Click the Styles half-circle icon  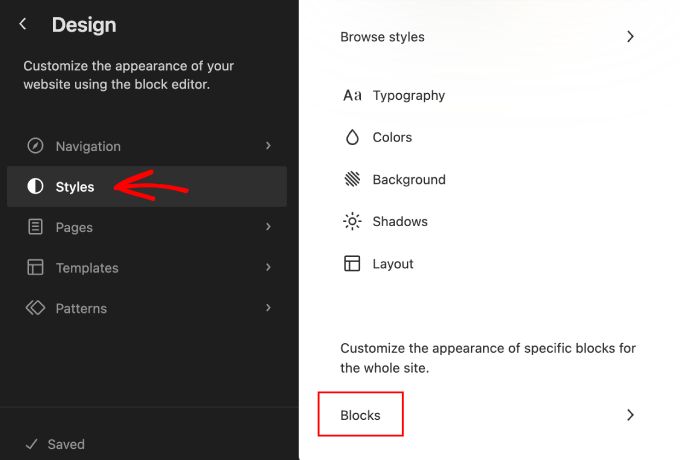tap(36, 186)
